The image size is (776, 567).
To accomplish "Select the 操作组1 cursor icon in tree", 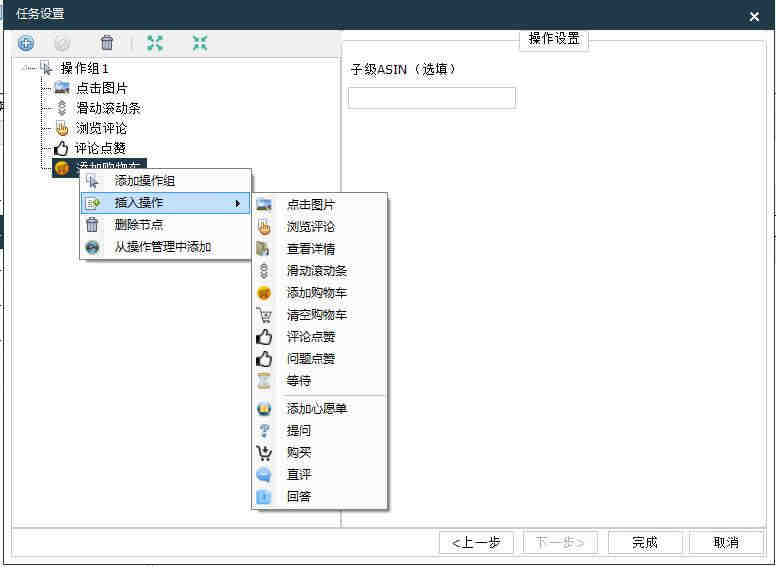I will click(46, 68).
